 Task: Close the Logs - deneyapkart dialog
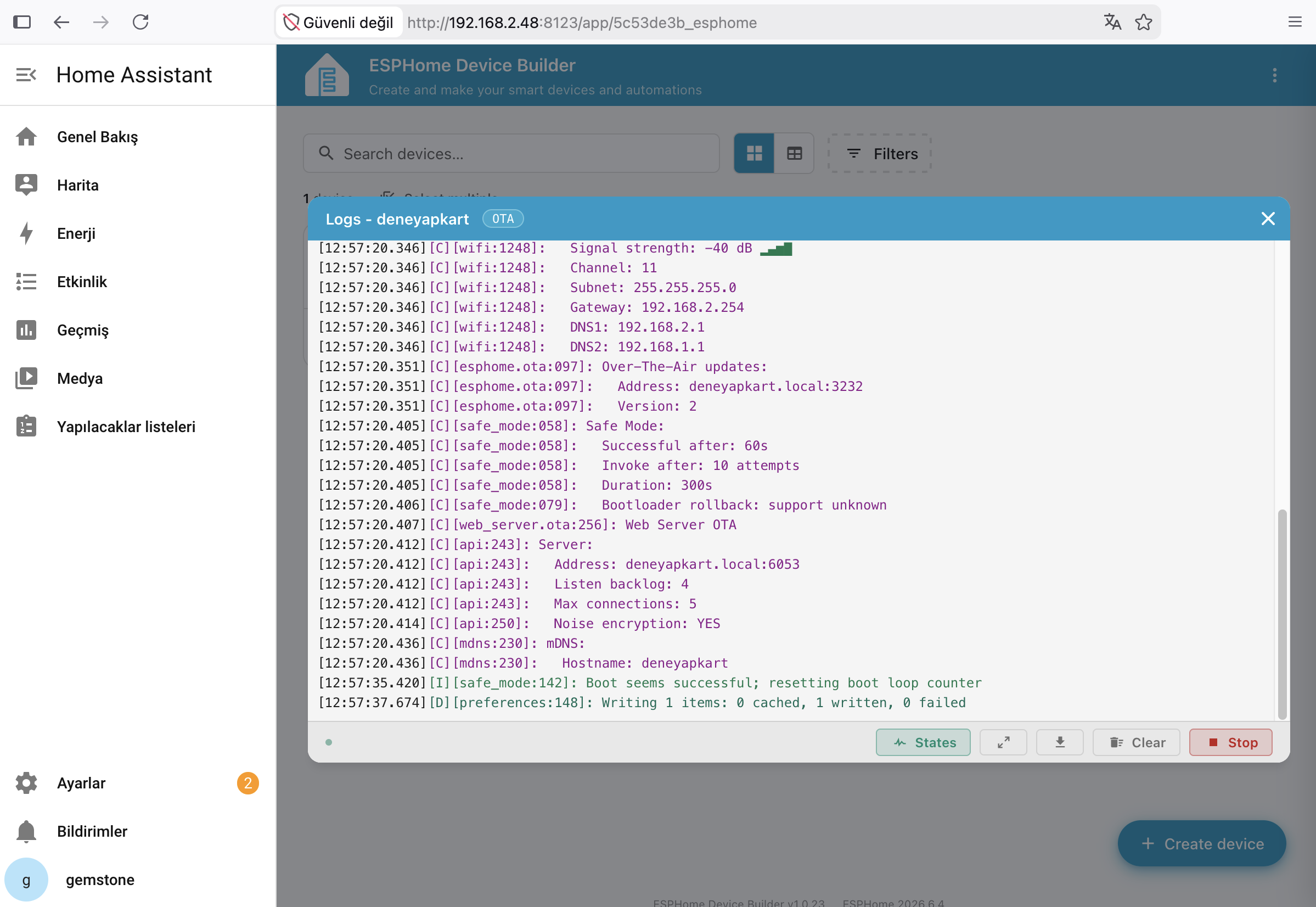pyautogui.click(x=1268, y=219)
